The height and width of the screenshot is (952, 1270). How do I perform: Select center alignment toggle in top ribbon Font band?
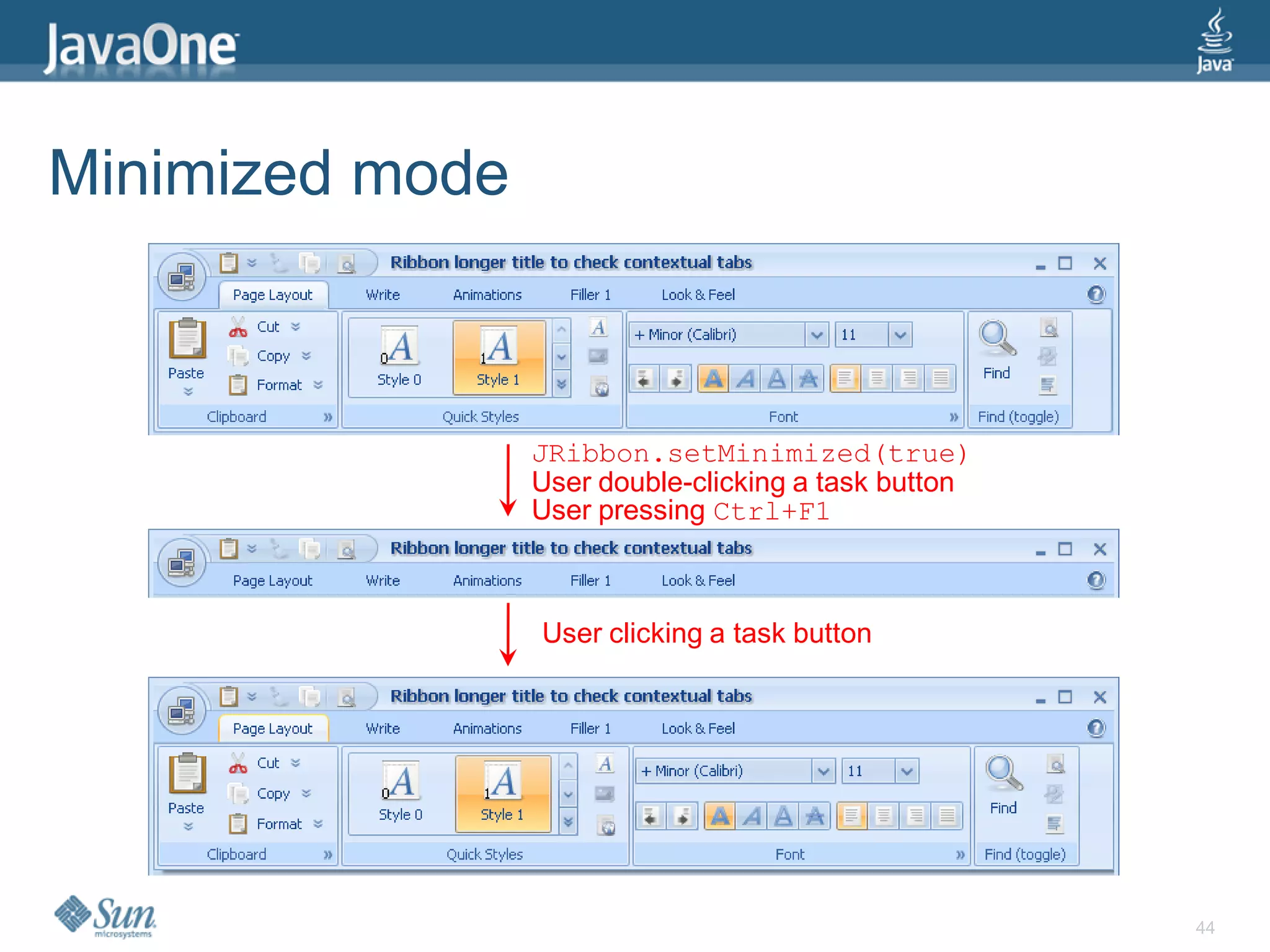(877, 378)
